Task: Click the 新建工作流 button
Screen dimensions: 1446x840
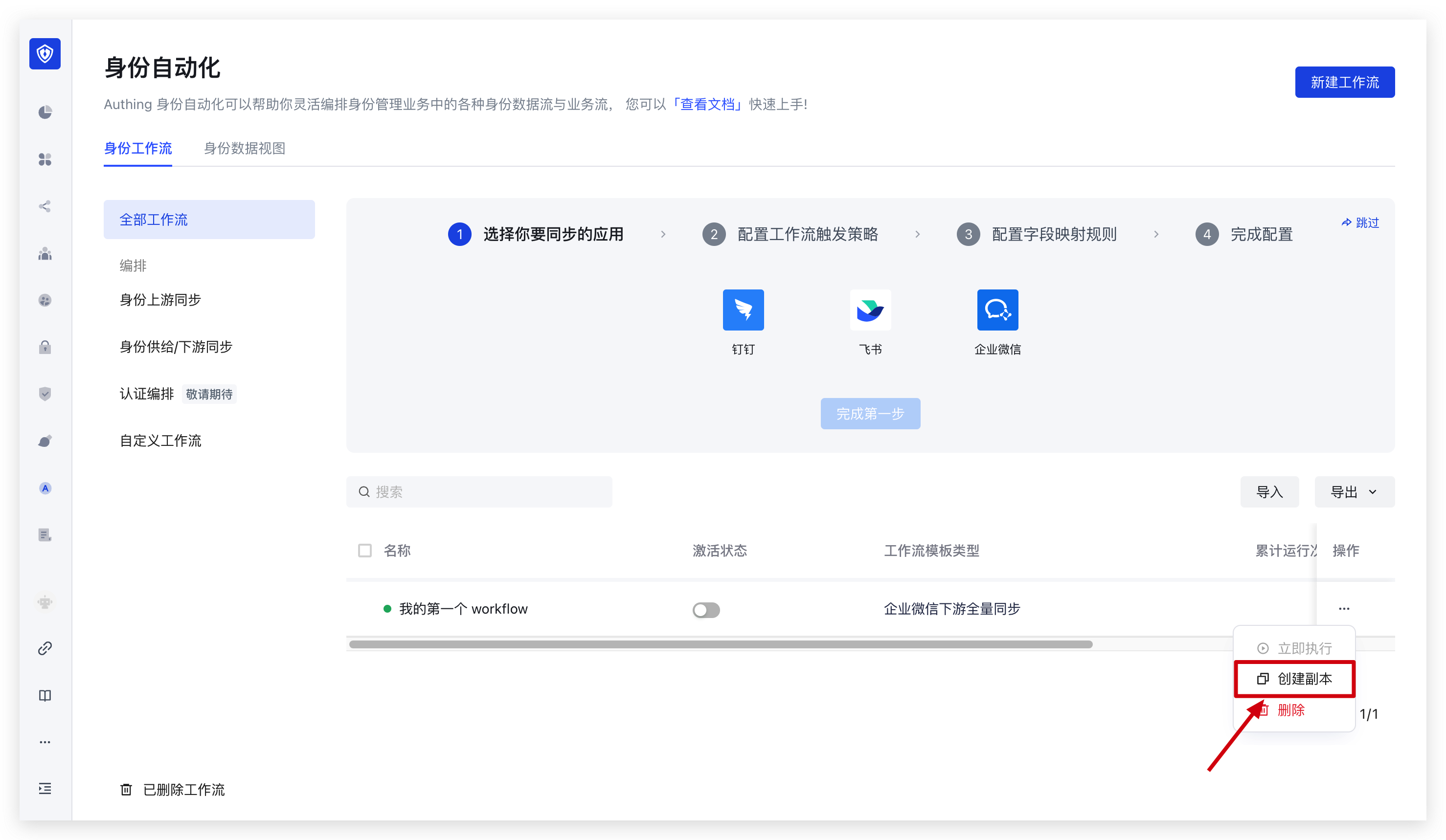Action: (1344, 82)
